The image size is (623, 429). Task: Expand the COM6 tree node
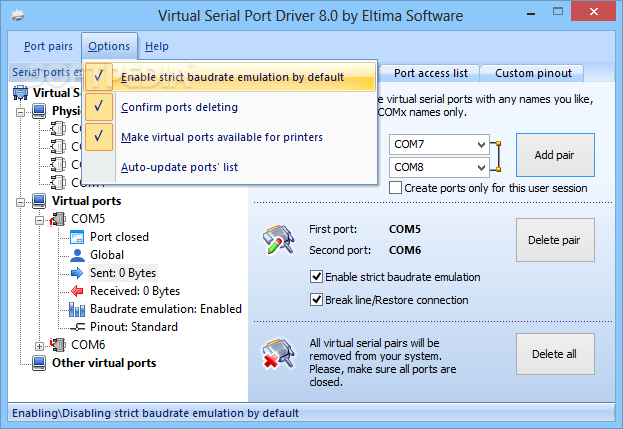(39, 346)
